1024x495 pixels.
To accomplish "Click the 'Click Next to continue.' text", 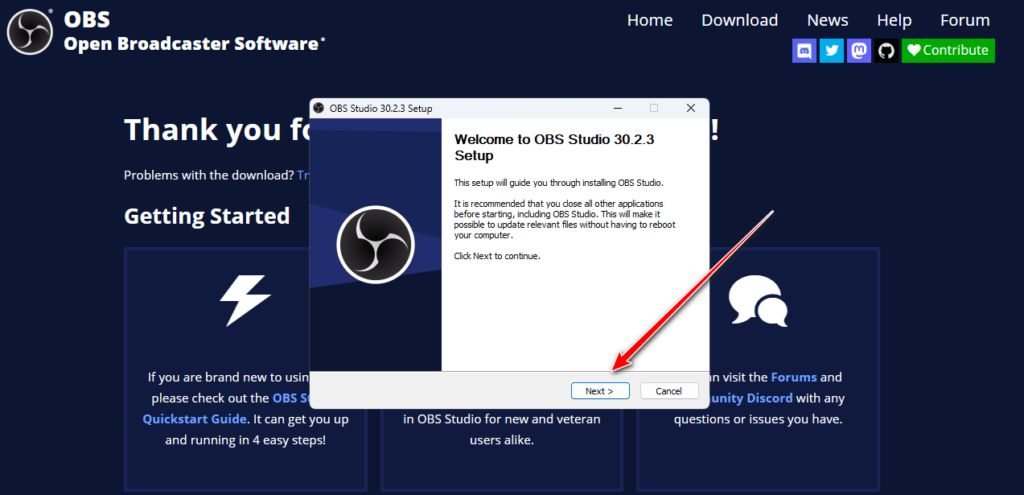I will click(497, 256).
